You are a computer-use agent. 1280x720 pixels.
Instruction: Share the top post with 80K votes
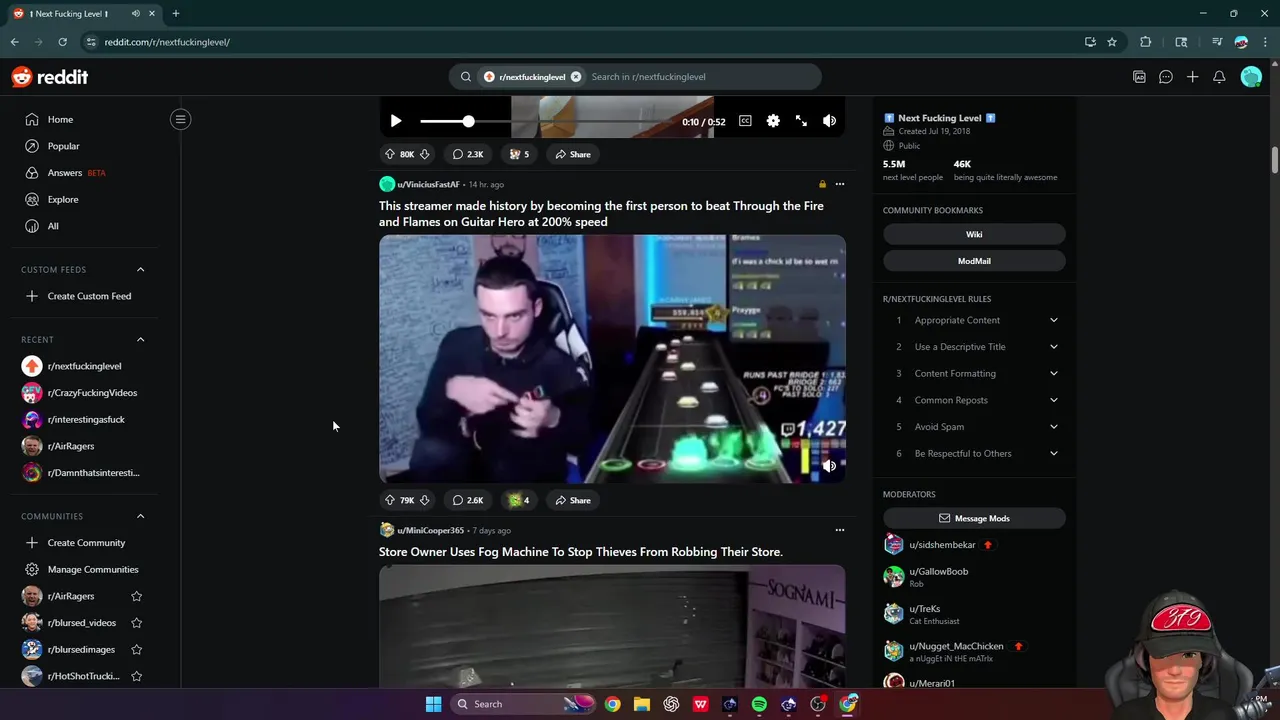[573, 154]
